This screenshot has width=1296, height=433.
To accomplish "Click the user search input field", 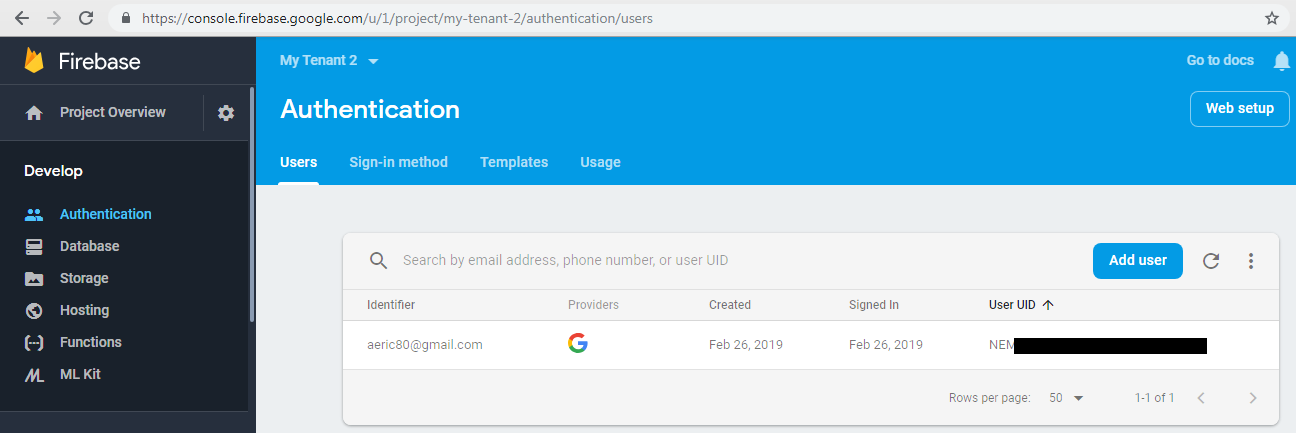I will 700,261.
